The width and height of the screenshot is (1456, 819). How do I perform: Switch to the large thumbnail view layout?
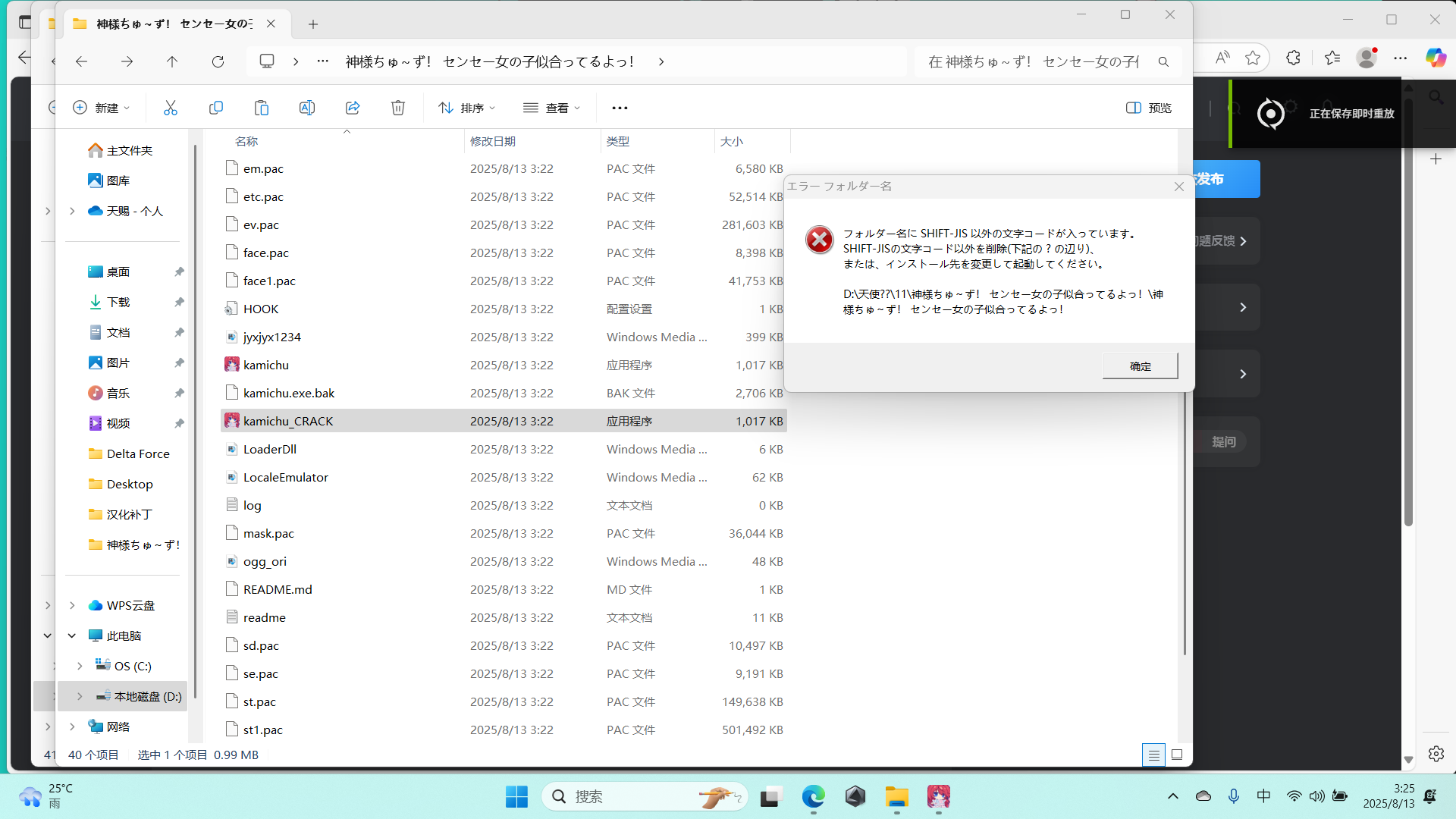pos(1175,755)
